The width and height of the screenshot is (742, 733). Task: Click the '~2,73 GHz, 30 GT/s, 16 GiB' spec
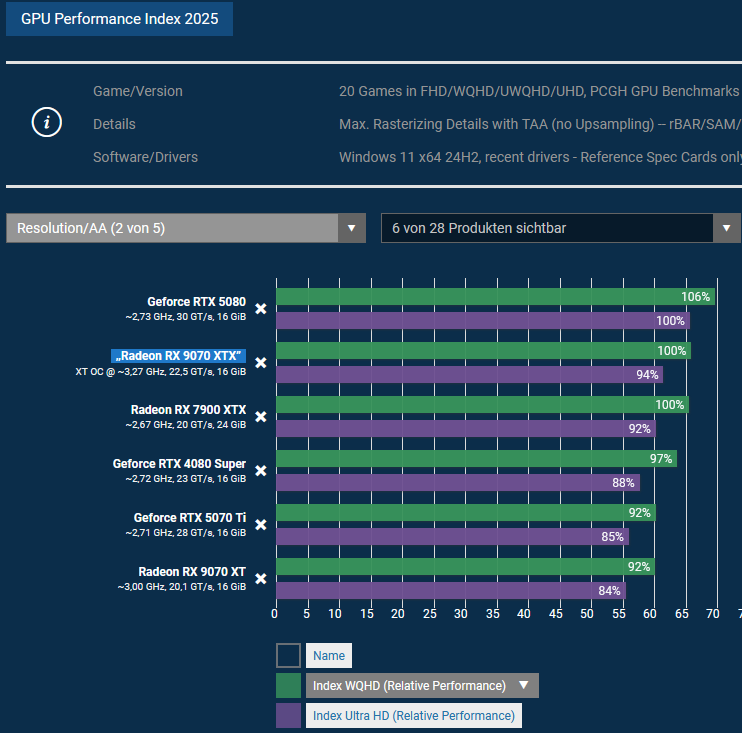[186, 317]
